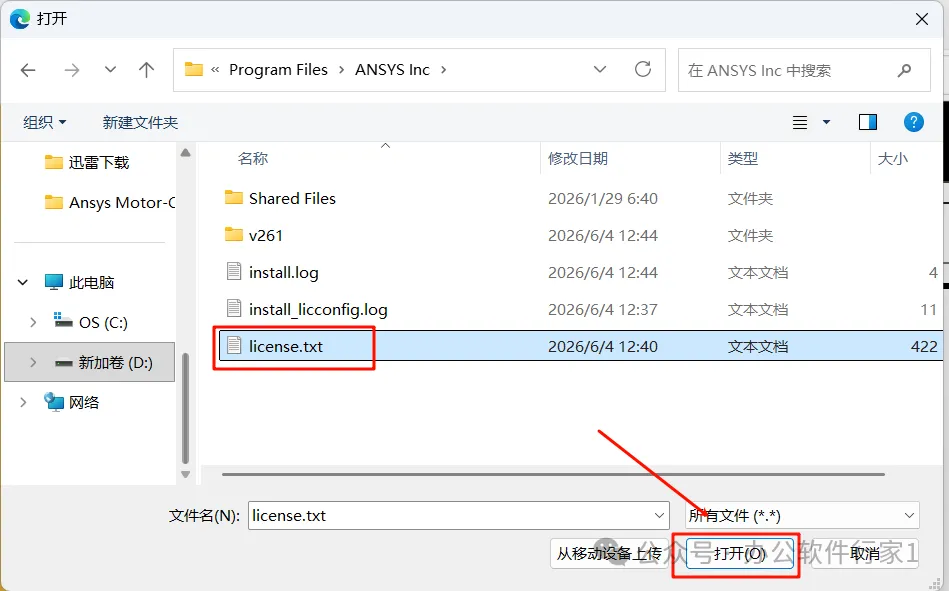This screenshot has width=949, height=591.
Task: Click the 打开(O) button
Action: click(x=740, y=553)
